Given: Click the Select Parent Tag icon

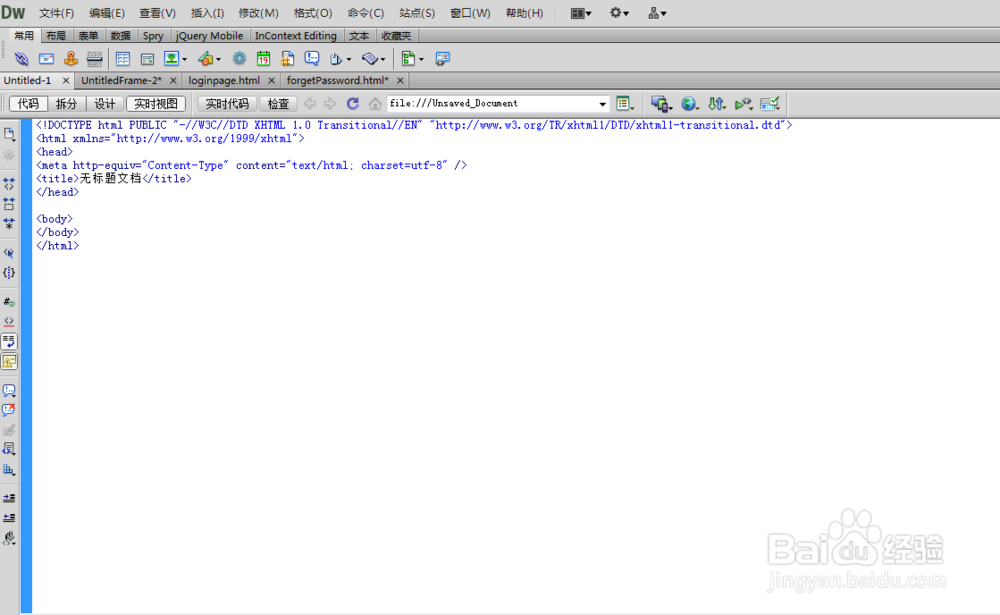Looking at the screenshot, I should click(x=9, y=253).
